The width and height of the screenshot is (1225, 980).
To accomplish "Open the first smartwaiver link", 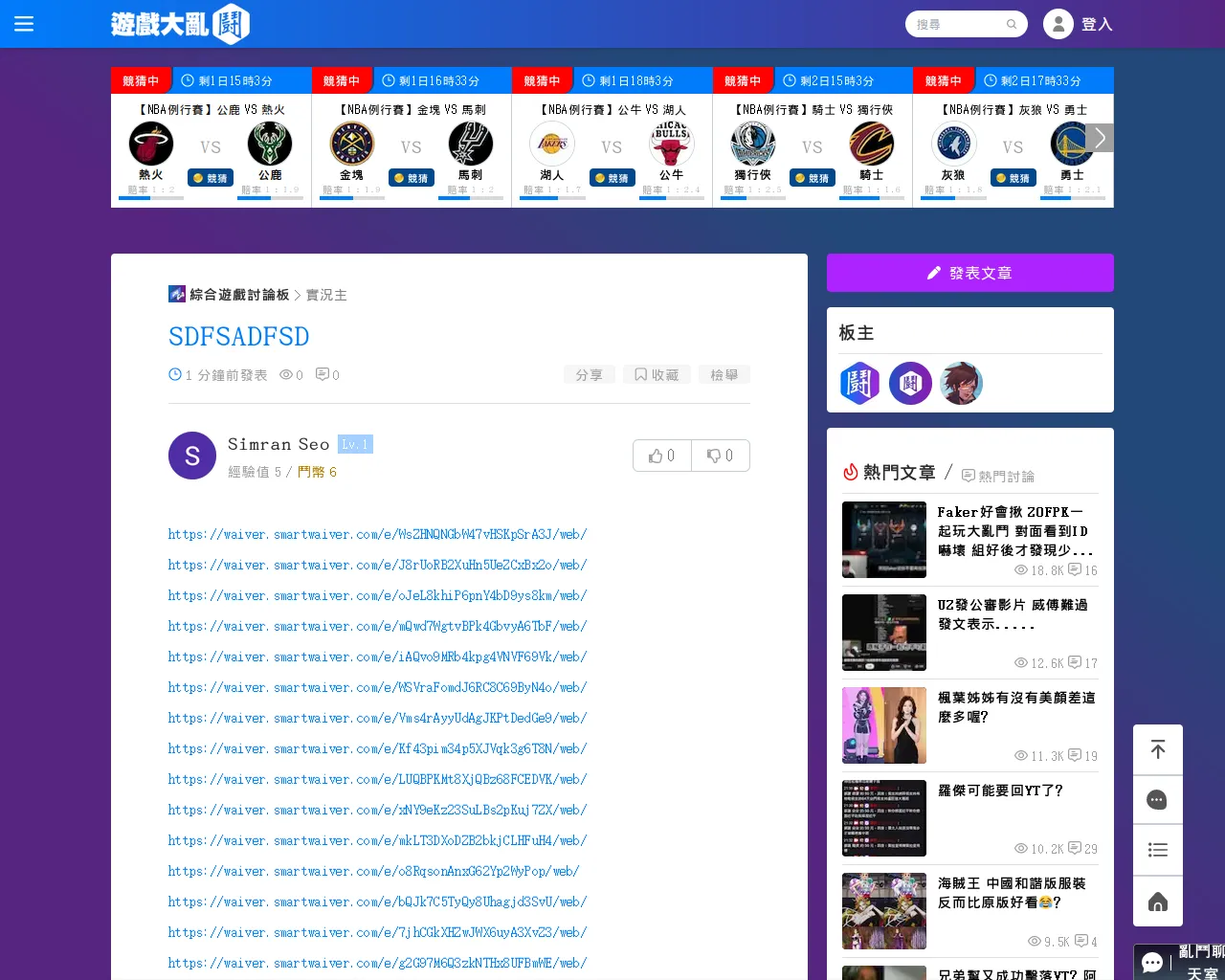I will [x=377, y=535].
